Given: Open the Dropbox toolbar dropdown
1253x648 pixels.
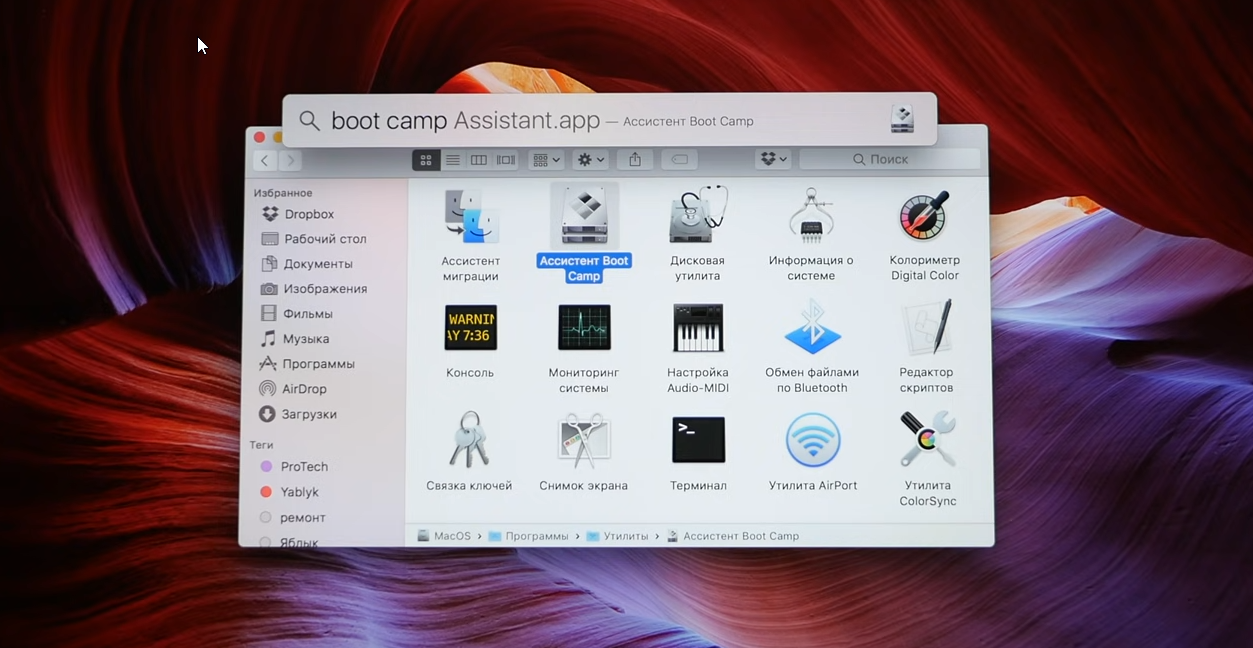Looking at the screenshot, I should tap(773, 160).
